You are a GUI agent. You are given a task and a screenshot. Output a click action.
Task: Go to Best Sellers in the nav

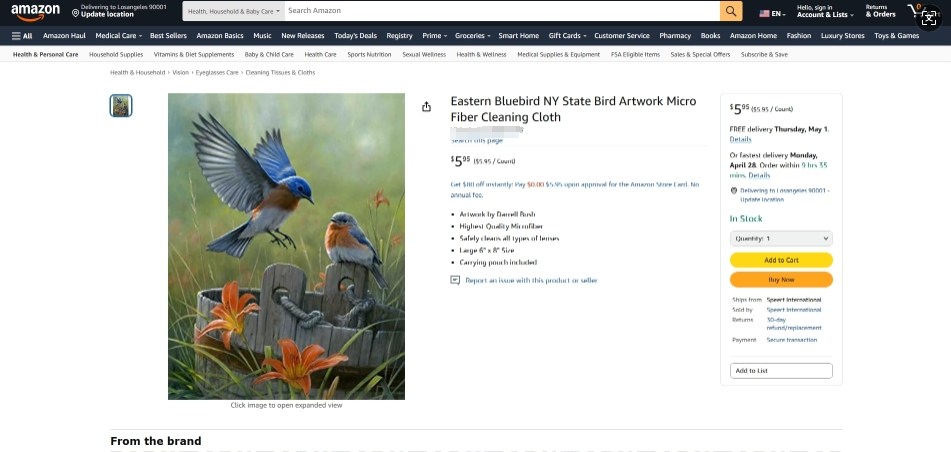point(168,36)
